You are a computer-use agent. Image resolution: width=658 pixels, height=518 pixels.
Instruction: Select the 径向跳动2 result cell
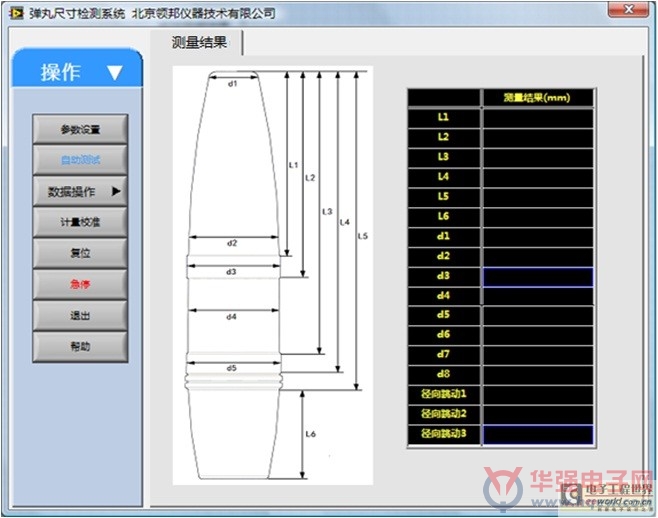(538, 414)
